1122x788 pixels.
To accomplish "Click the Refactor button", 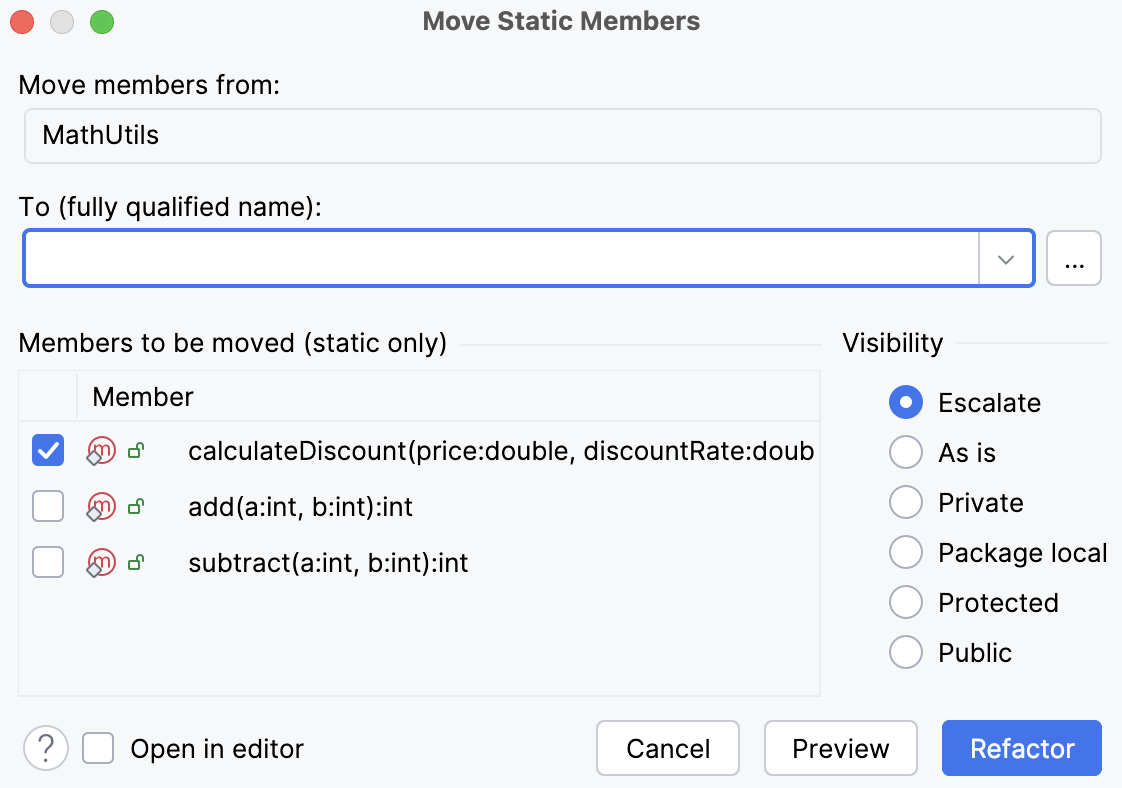I will pyautogui.click(x=1021, y=748).
